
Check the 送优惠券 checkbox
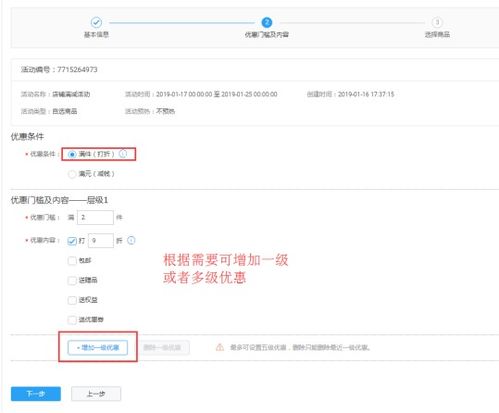pos(72,320)
